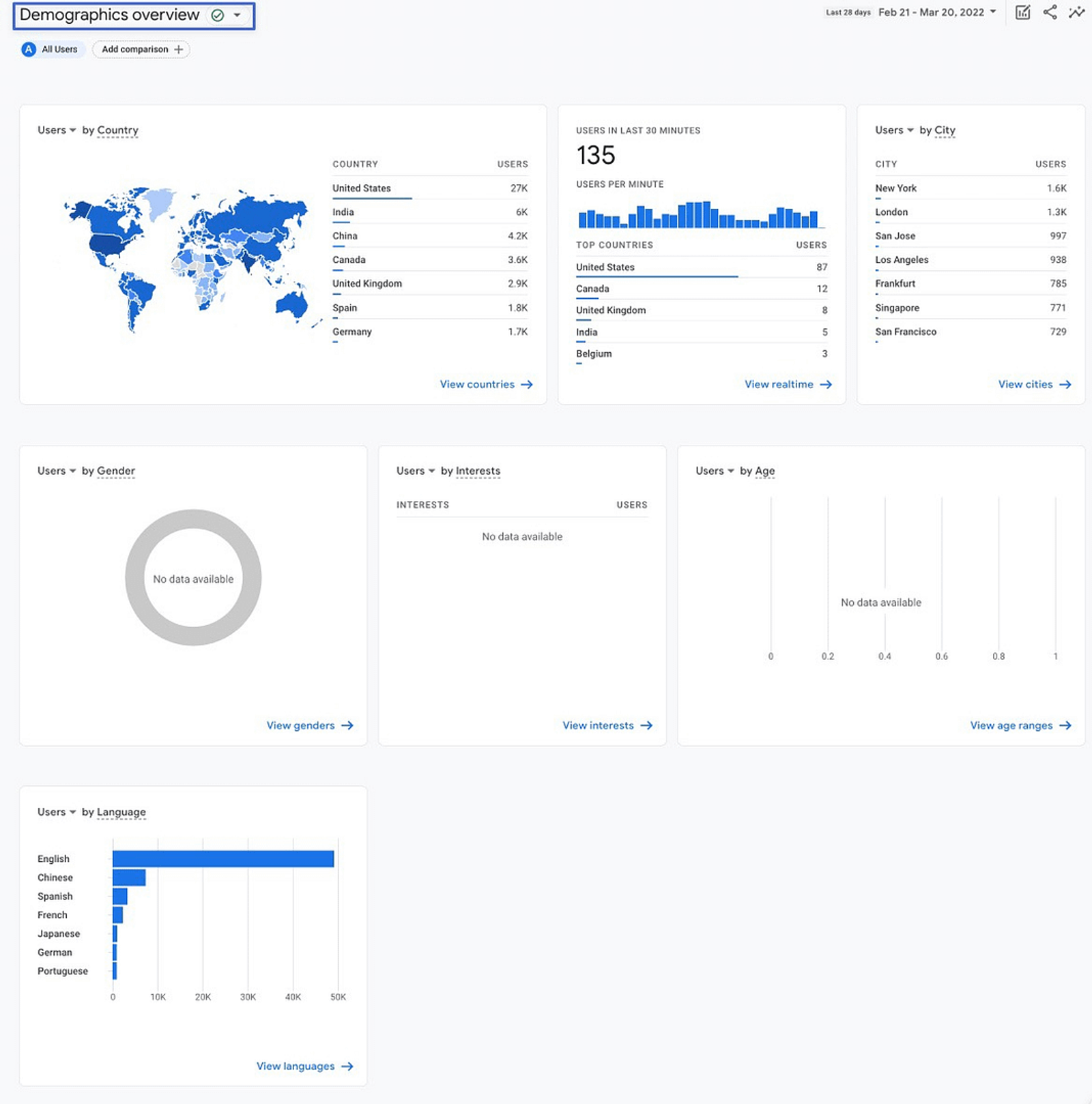Screen dimensions: 1092x1104
Task: Open the customize report icon
Action: point(1022,12)
